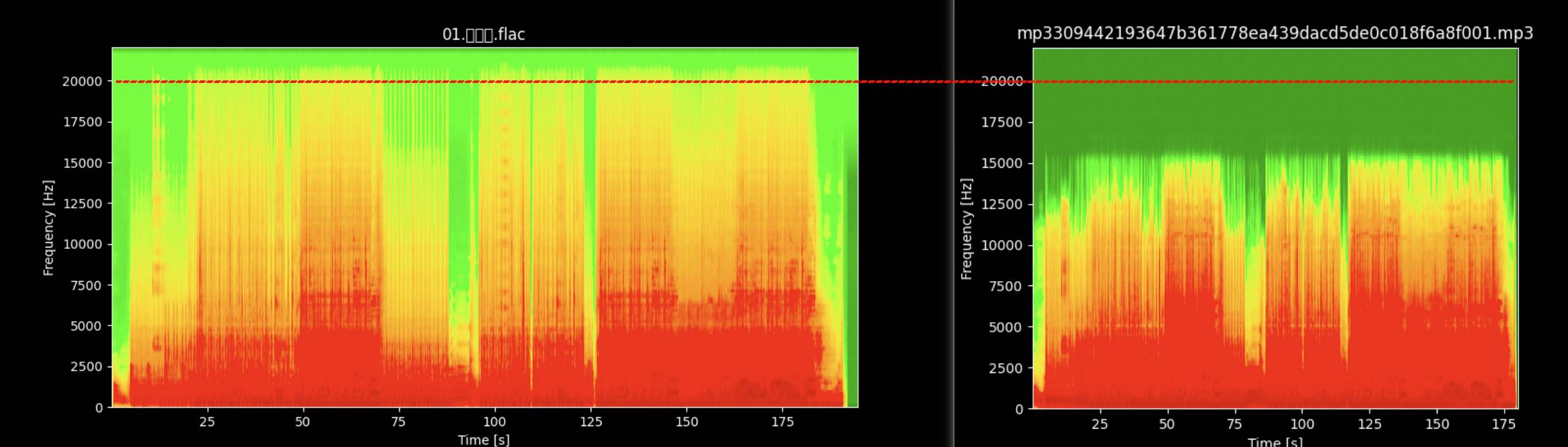This screenshot has width=1568, height=447.
Task: Click the 10000 tick on mp3 frequency axis
Action: tap(1001, 246)
